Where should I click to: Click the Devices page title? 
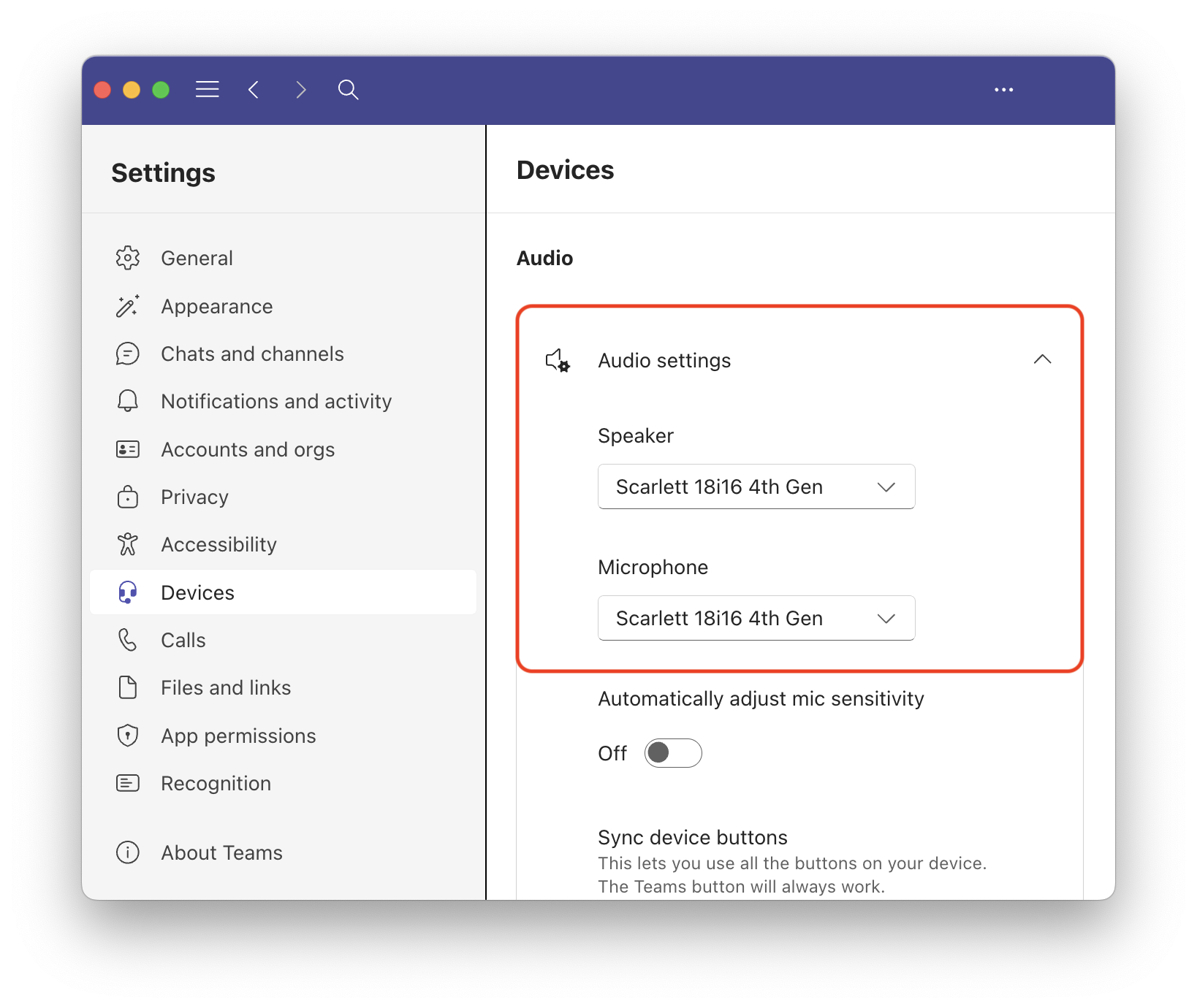pos(565,169)
